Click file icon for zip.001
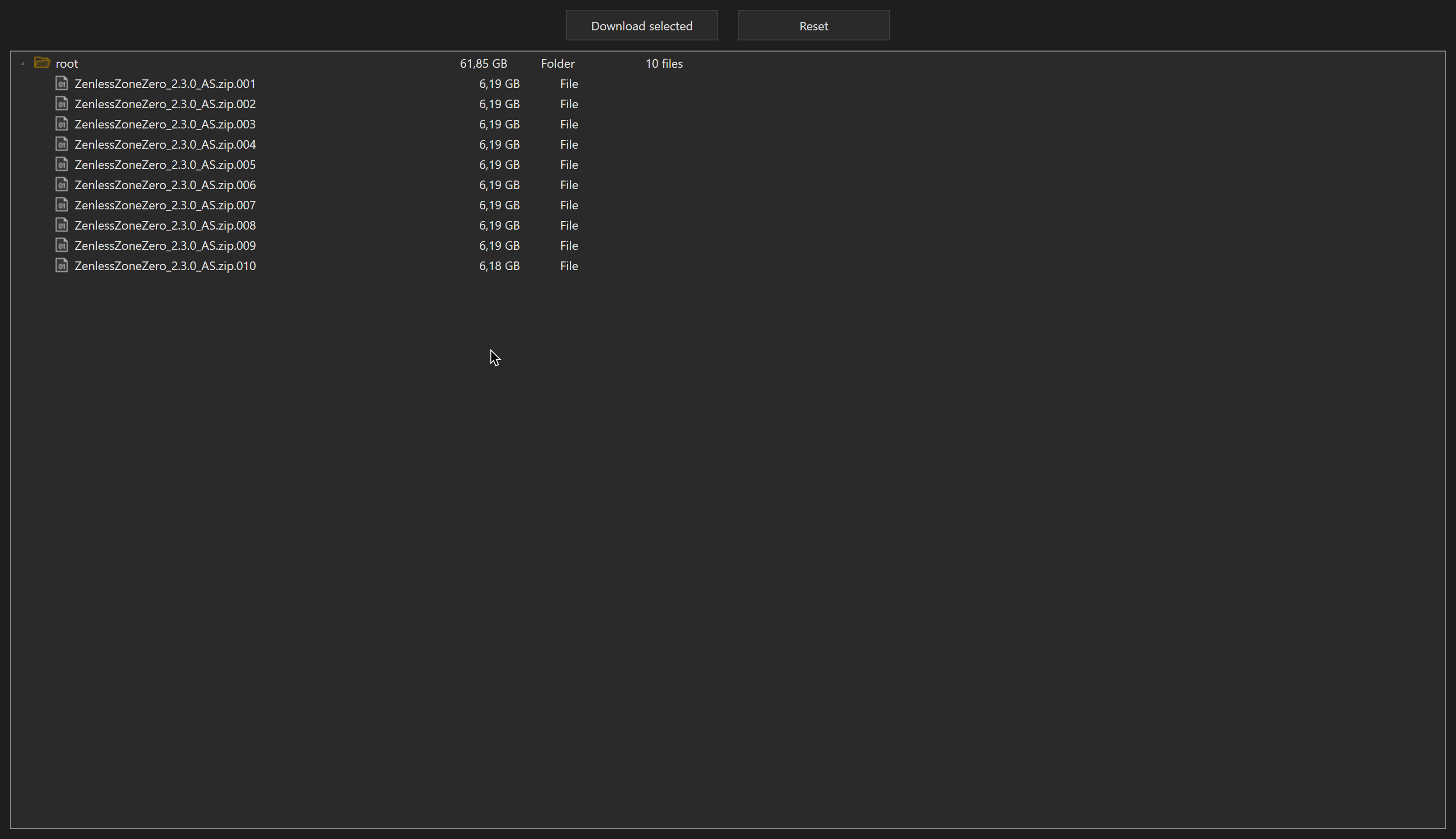The height and width of the screenshot is (839, 1456). [62, 83]
